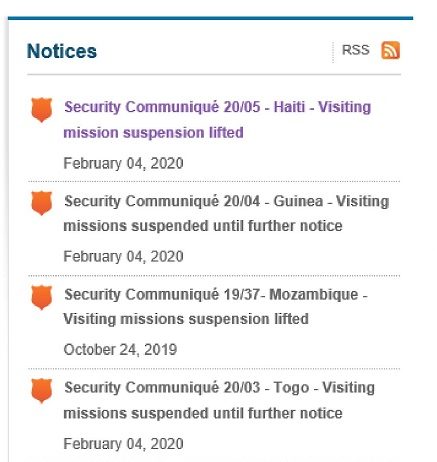Image resolution: width=437 pixels, height=462 pixels.
Task: Click the blue bar atop Notices panel
Action: click(210, 18)
